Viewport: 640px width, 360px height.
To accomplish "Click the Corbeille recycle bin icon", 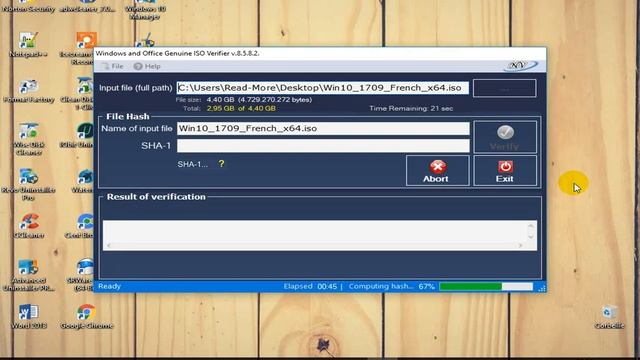I will point(609,317).
